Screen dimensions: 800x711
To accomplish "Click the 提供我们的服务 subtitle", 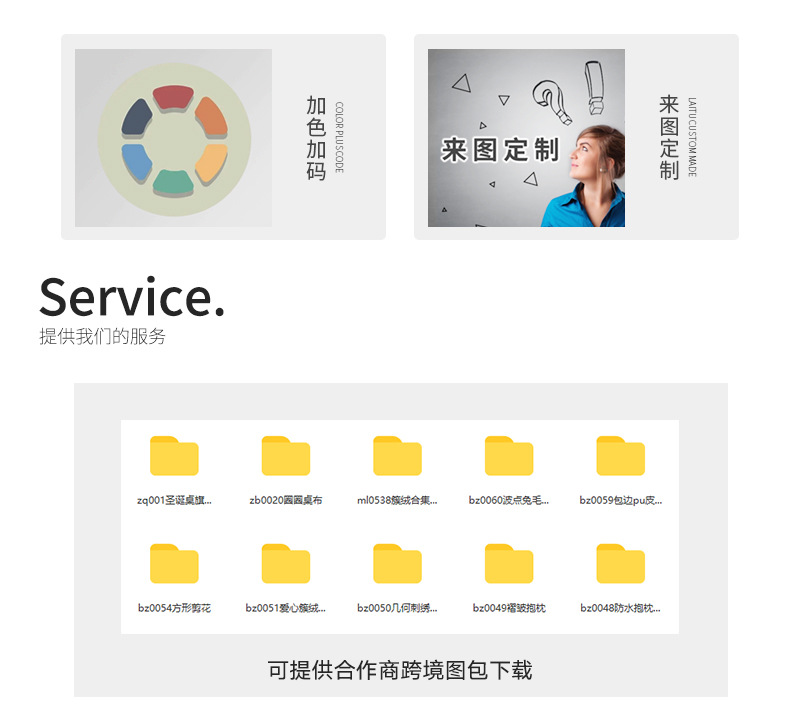I will [x=103, y=337].
